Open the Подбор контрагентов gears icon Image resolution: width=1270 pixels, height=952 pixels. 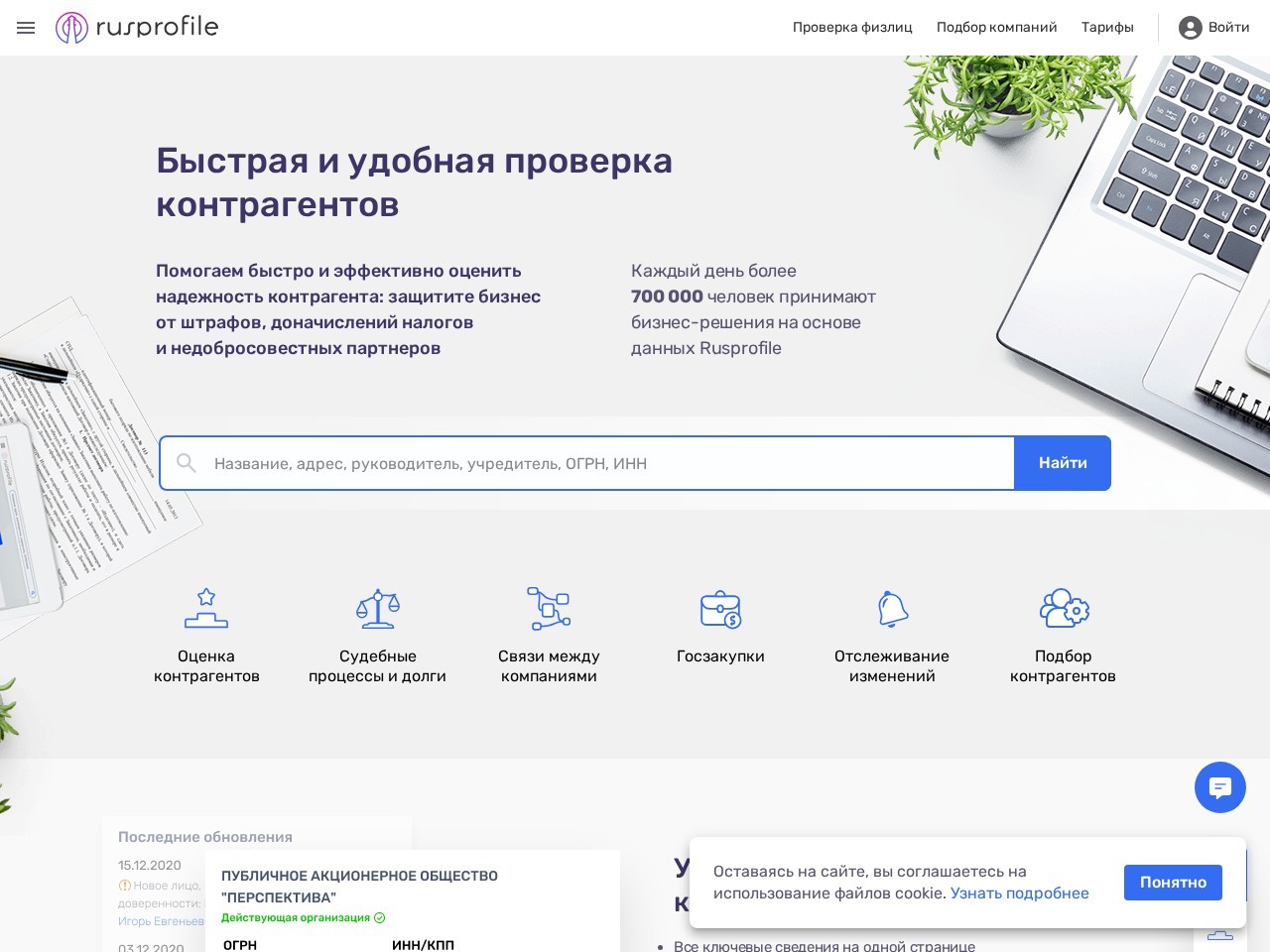[1064, 609]
